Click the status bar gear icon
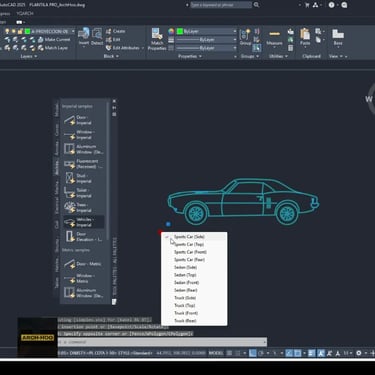This screenshot has height=375, width=375. [359, 353]
